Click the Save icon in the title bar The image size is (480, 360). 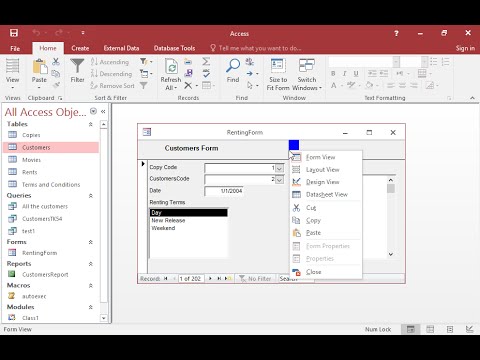click(14, 33)
